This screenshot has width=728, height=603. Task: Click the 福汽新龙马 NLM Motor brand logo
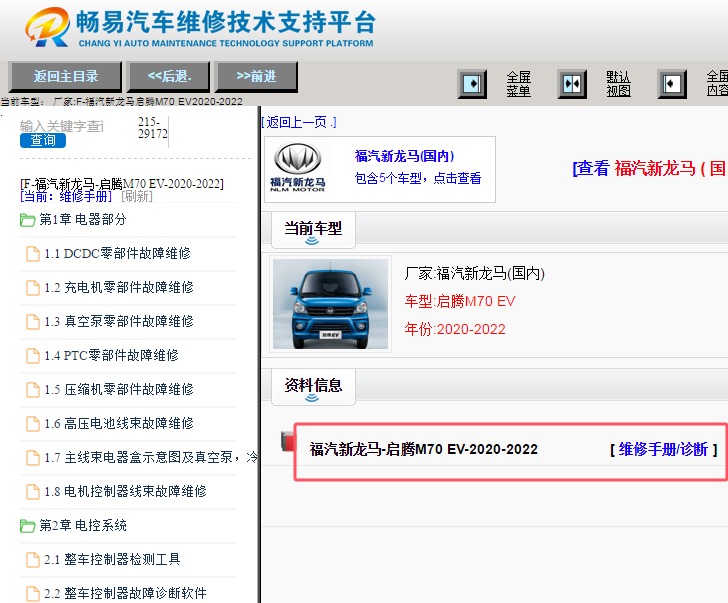pyautogui.click(x=298, y=168)
